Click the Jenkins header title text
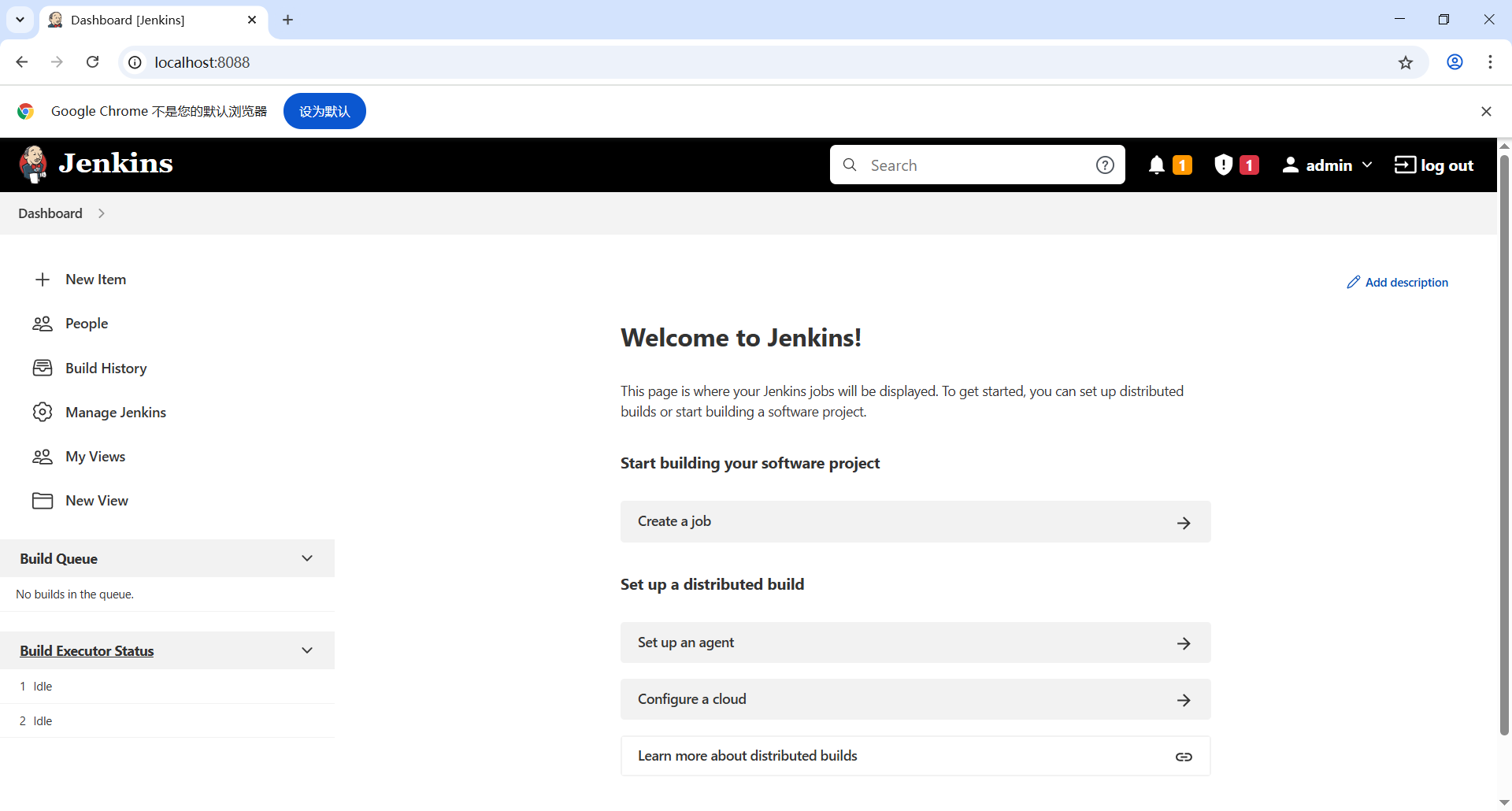Viewport: 1512px width, 811px height. click(116, 163)
